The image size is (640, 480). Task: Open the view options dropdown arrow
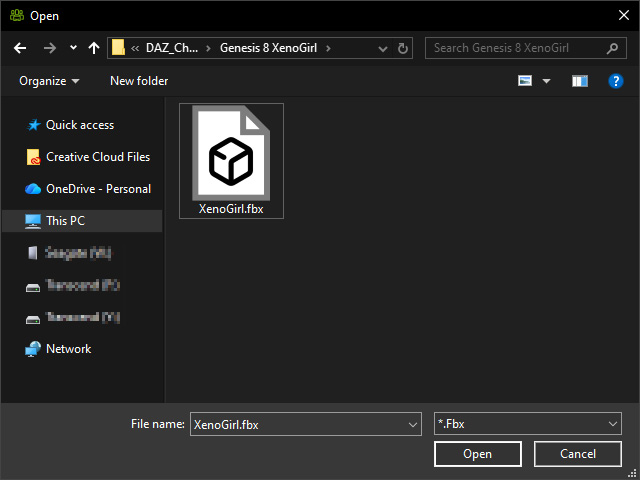click(546, 81)
